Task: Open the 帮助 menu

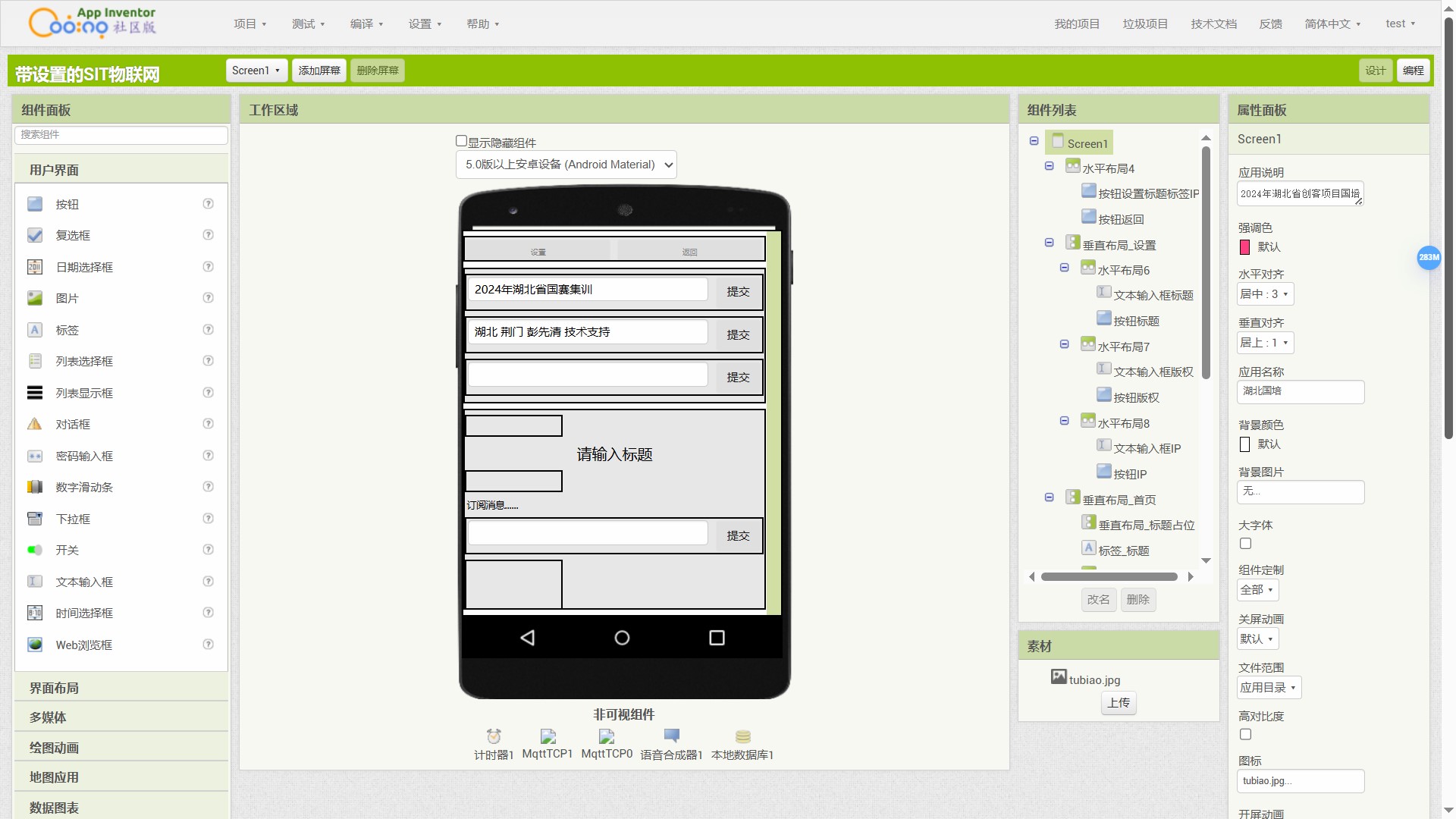Action: [483, 24]
